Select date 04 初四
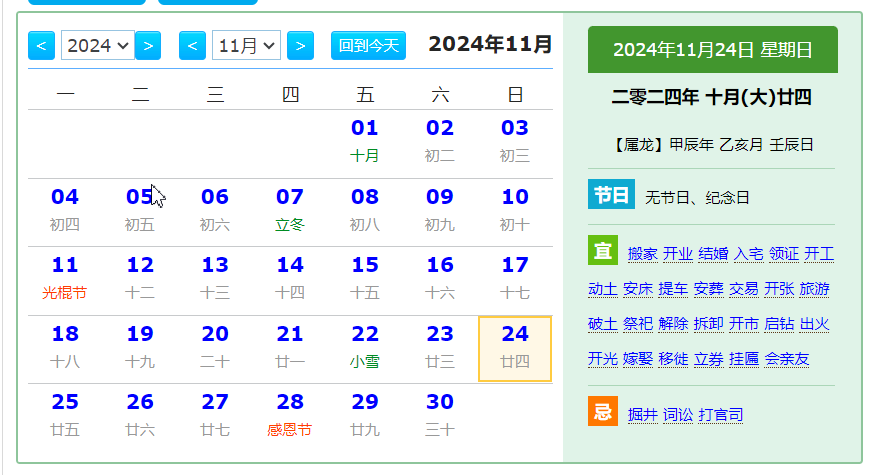The image size is (876, 475). (x=65, y=210)
